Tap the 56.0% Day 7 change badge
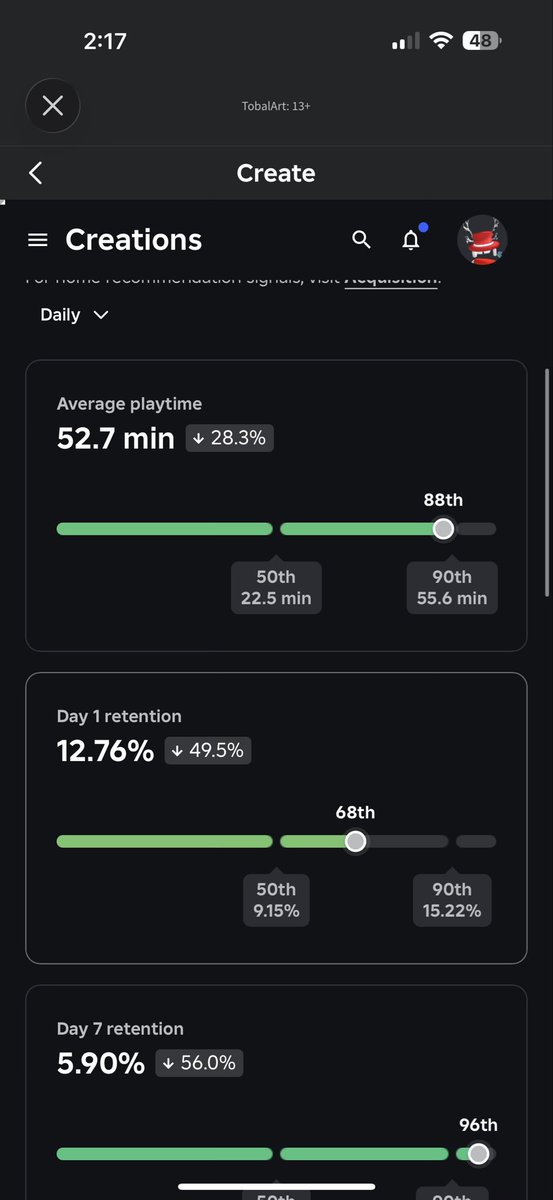The image size is (553, 1200). (199, 1063)
